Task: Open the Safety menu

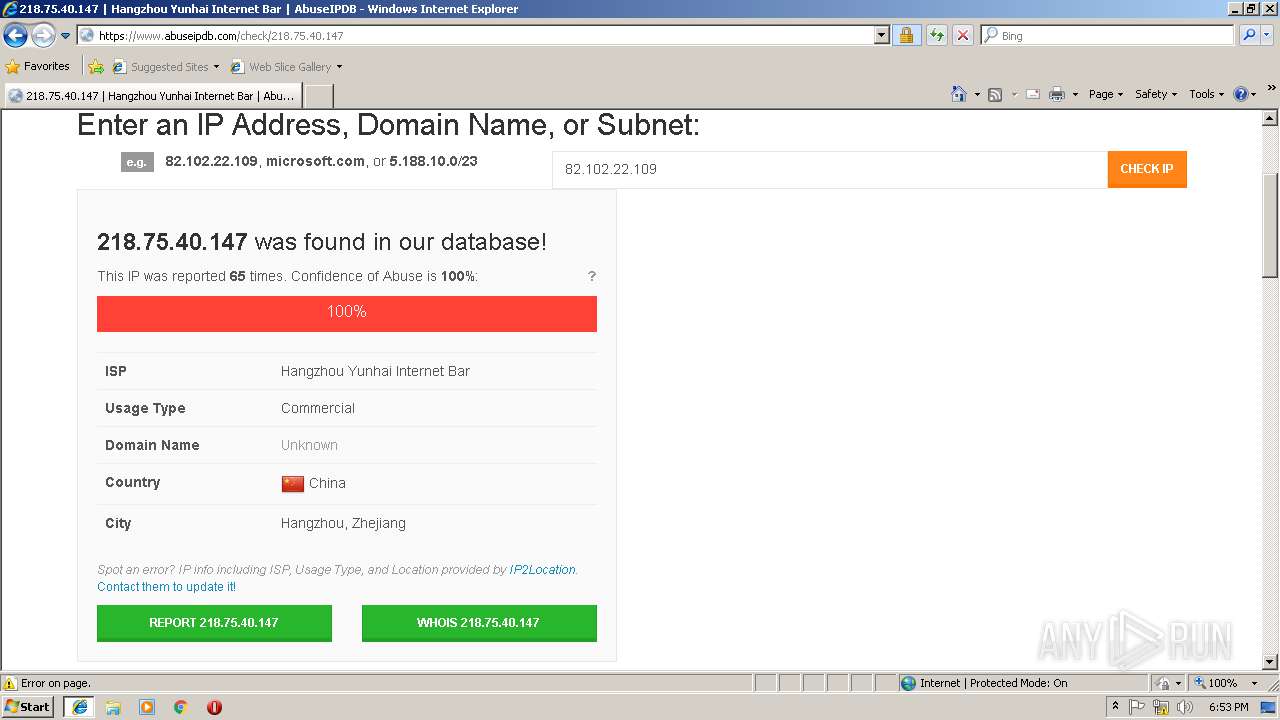Action: point(1156,94)
